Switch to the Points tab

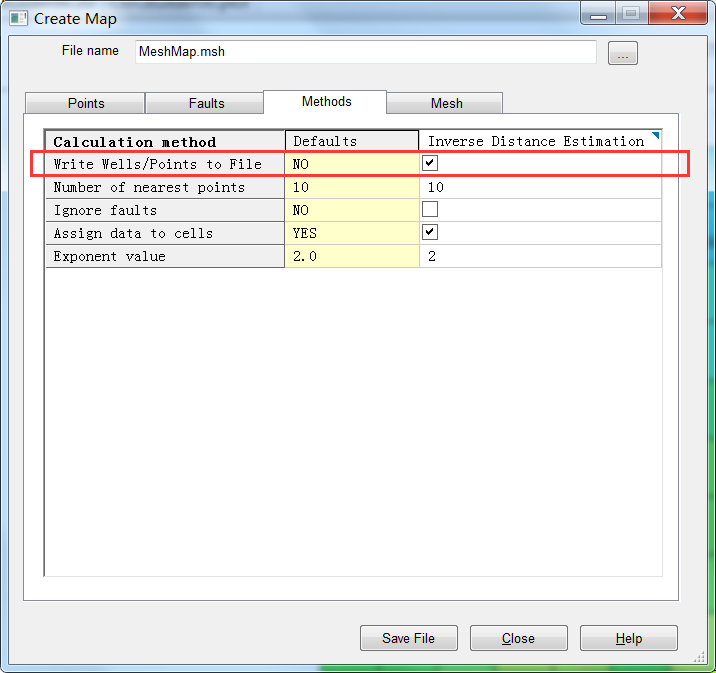pos(86,103)
